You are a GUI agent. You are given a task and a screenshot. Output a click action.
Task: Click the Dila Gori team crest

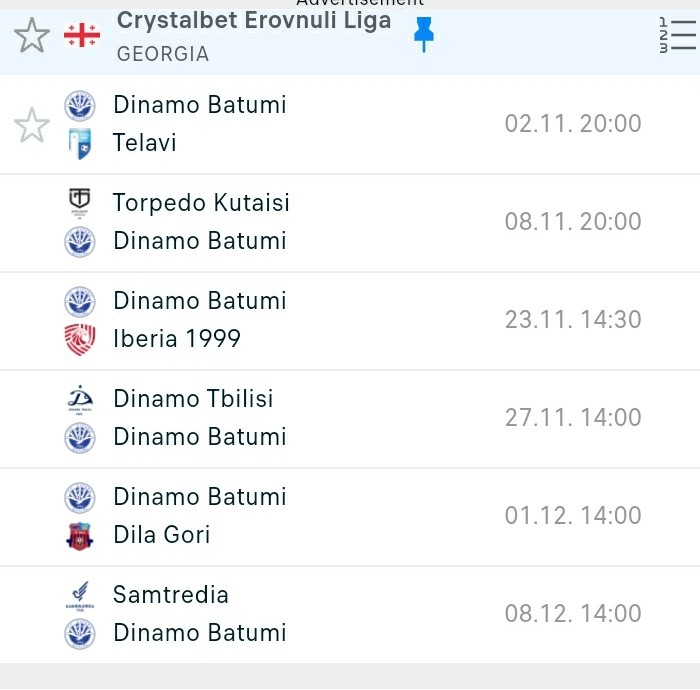[80, 536]
